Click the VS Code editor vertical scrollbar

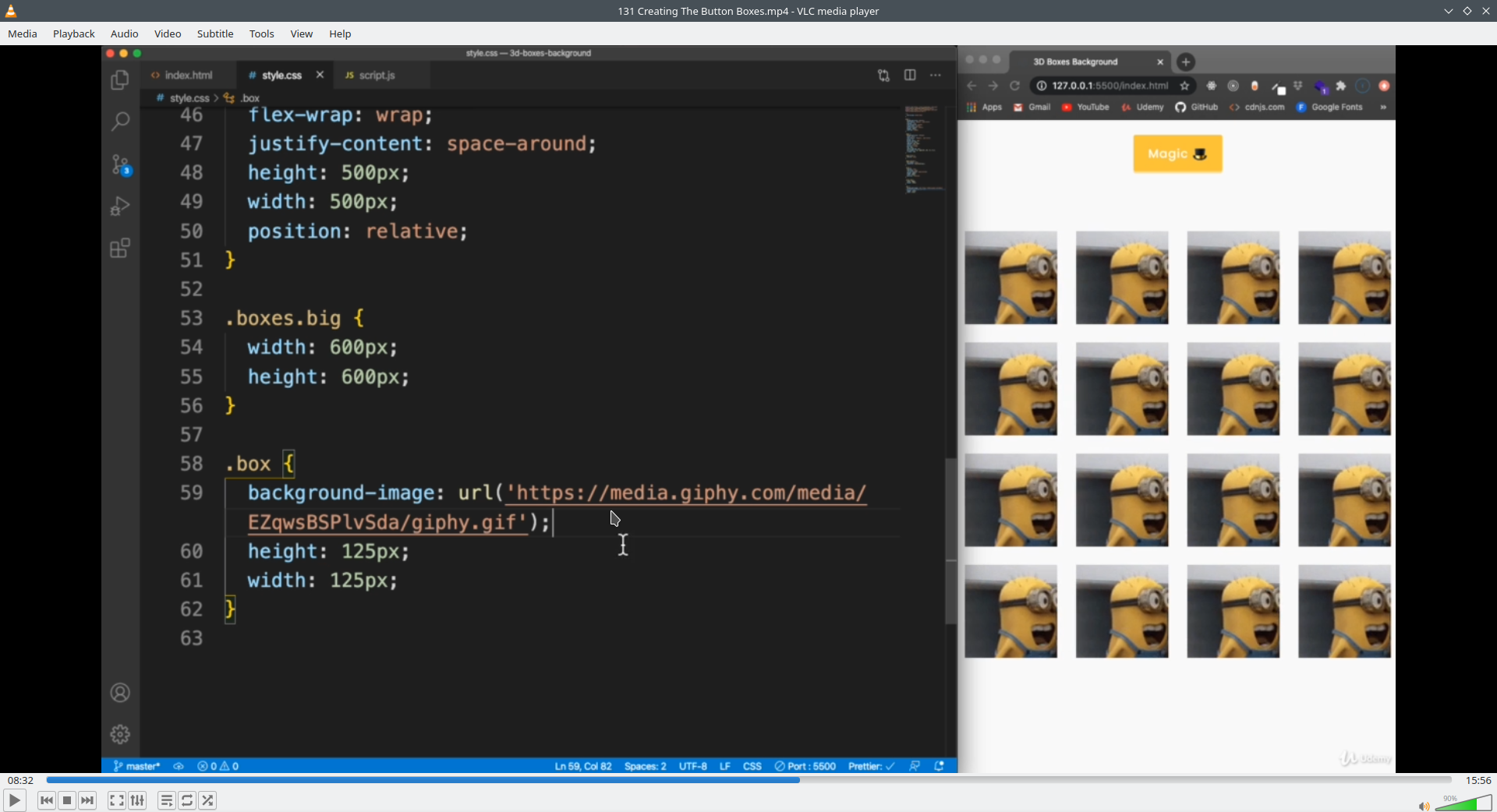click(x=951, y=542)
